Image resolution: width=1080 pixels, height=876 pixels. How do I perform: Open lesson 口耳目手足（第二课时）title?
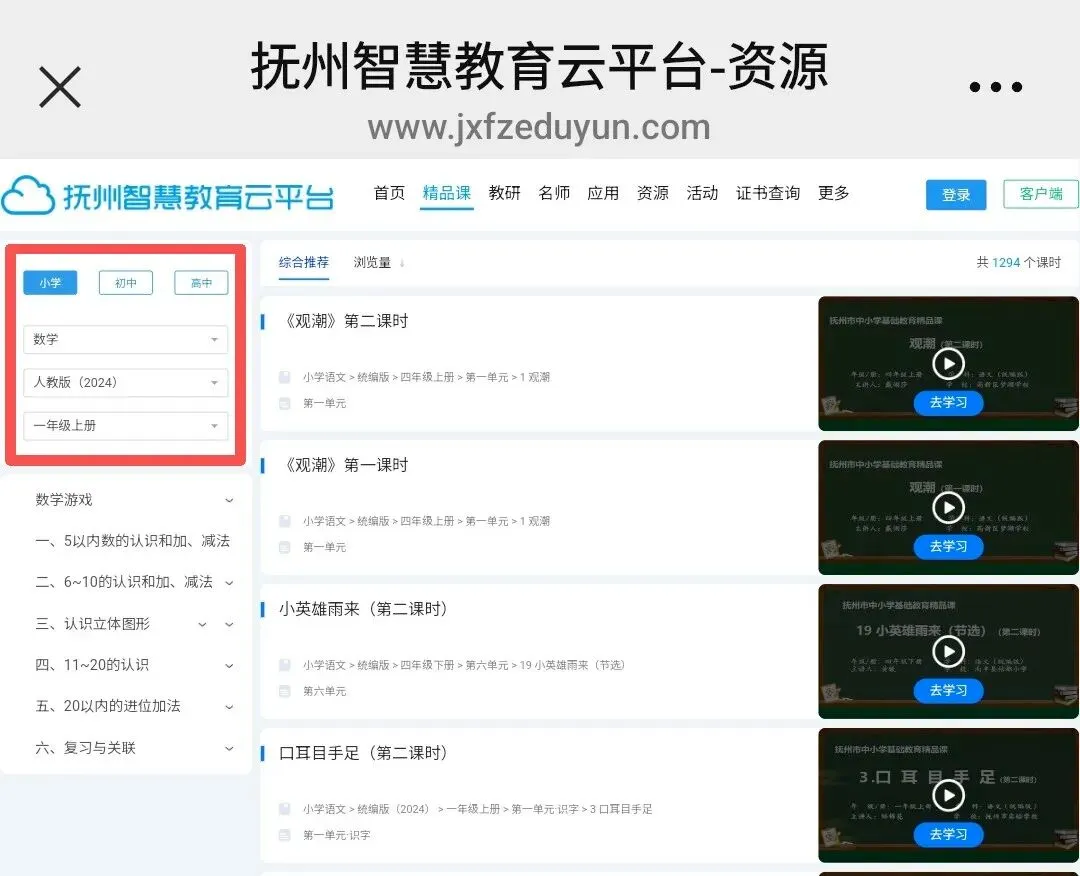coord(364,753)
